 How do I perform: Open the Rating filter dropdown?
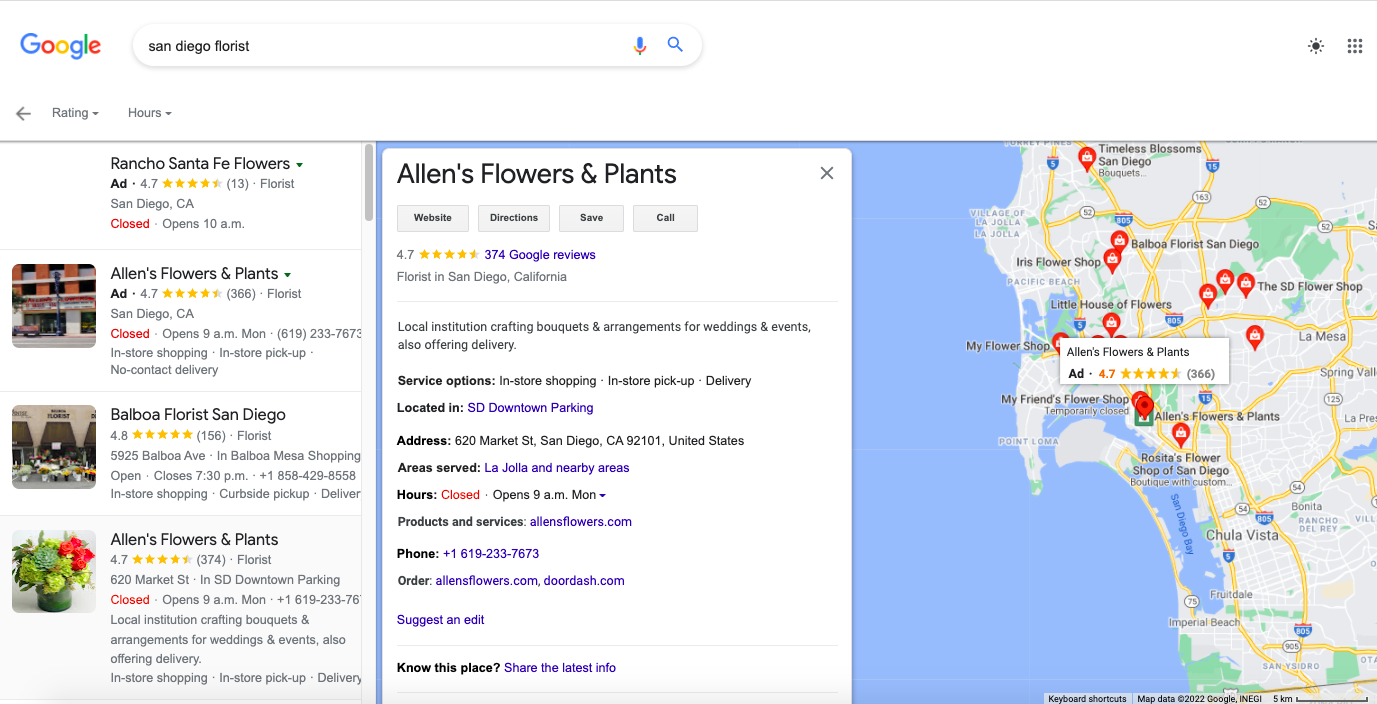(75, 112)
